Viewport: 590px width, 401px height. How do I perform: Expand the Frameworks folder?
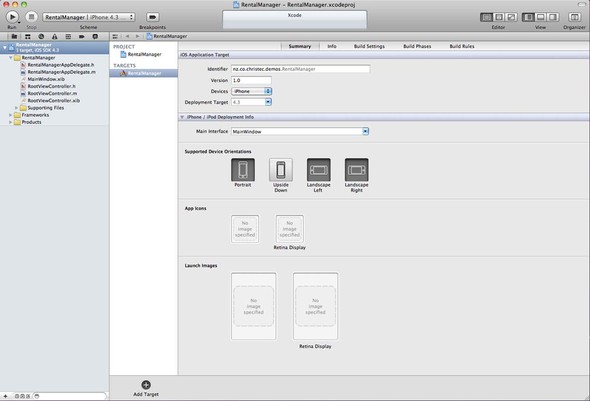pyautogui.click(x=11, y=115)
